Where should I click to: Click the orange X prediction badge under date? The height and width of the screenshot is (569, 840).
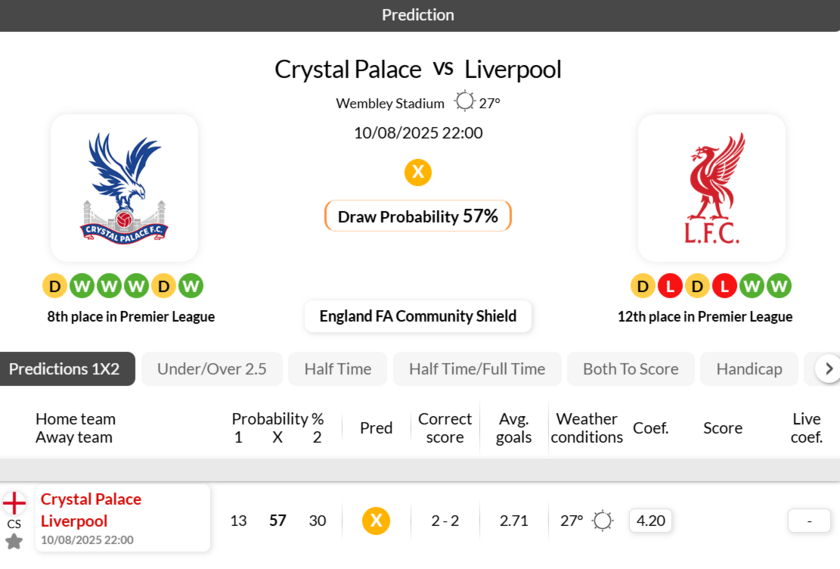(418, 172)
